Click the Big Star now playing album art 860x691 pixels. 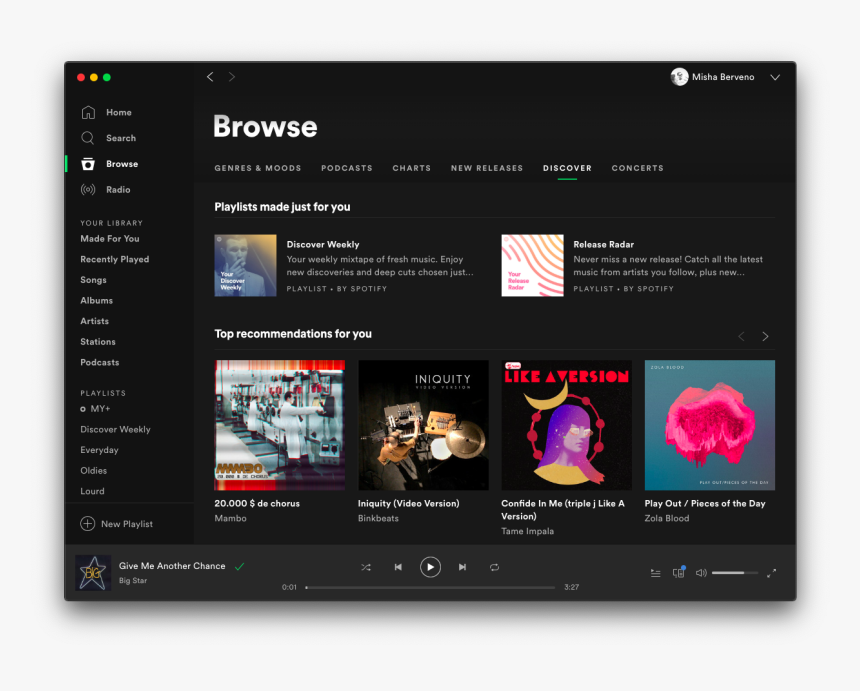point(93,573)
